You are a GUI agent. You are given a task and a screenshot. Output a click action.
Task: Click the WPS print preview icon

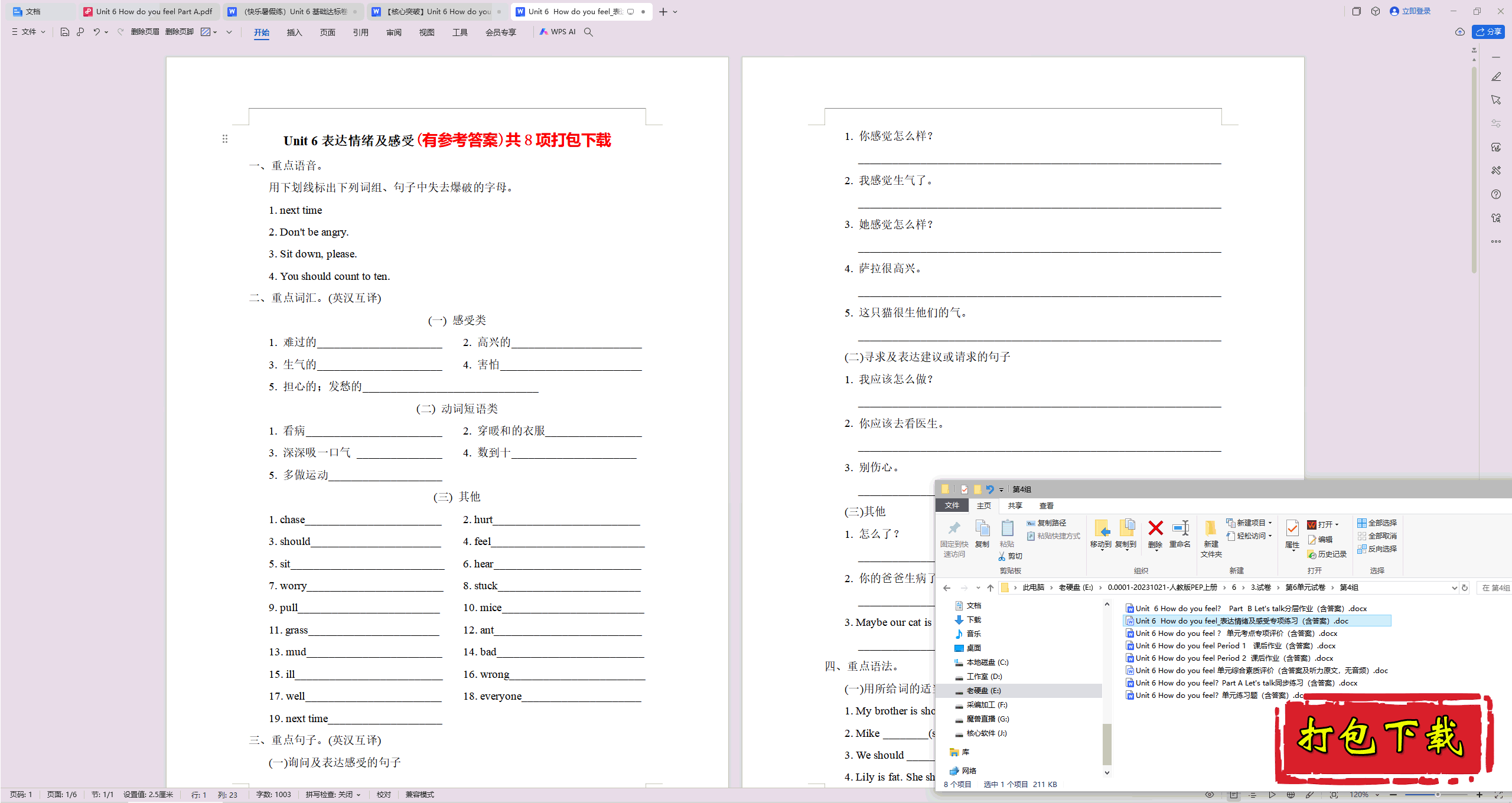tap(80, 32)
